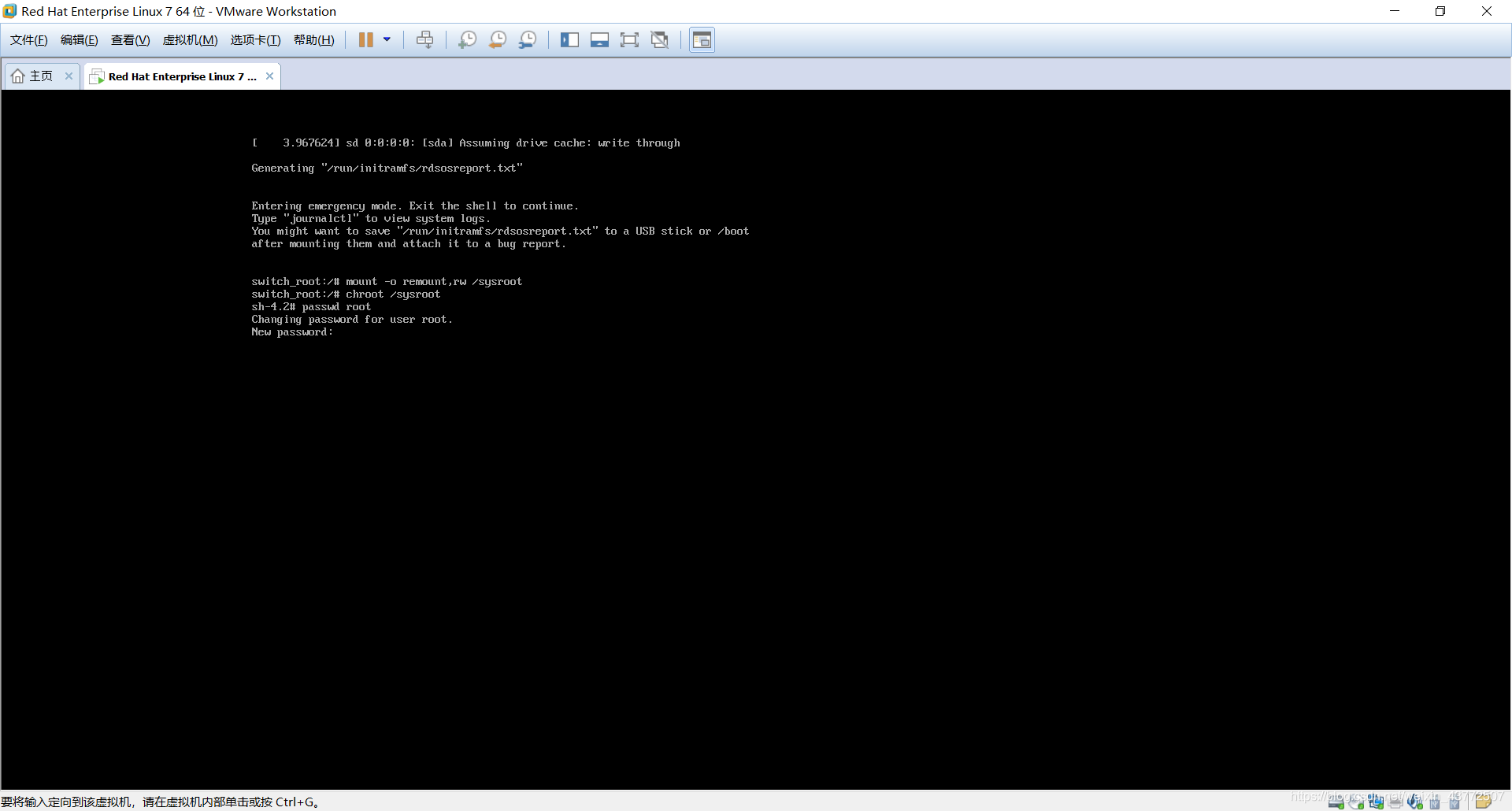The height and width of the screenshot is (811, 1512).
Task: Open the message log note icon
Action: point(1484,802)
